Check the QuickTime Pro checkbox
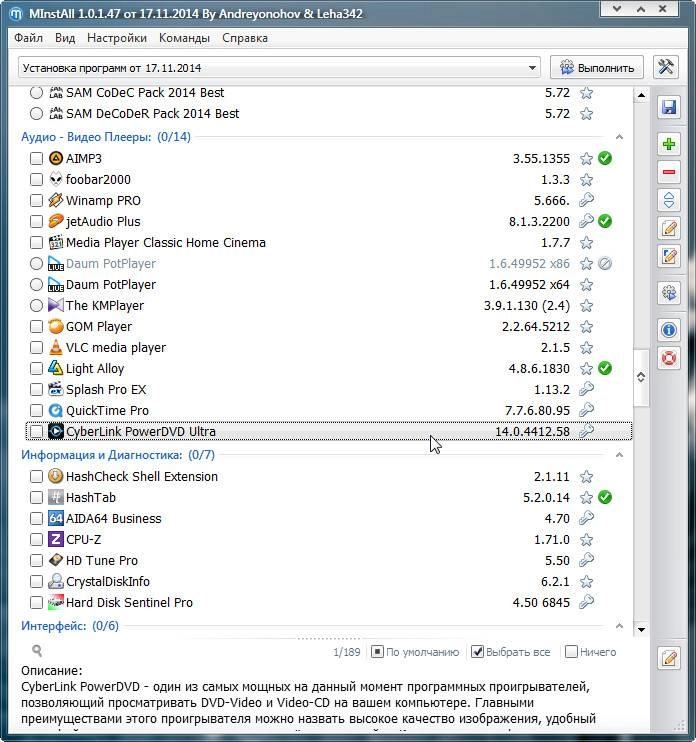 (36, 410)
